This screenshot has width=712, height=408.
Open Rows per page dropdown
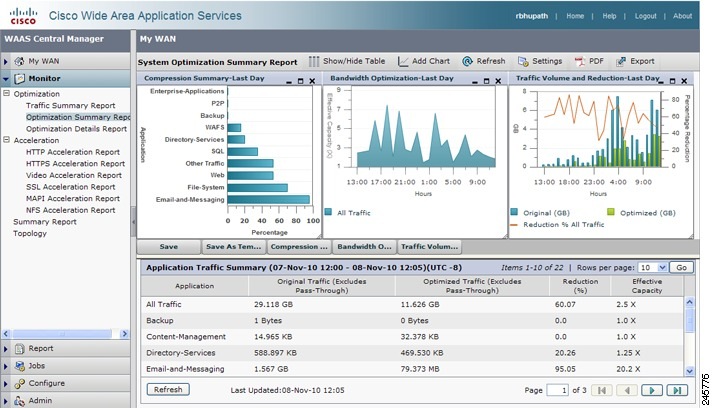tap(662, 268)
